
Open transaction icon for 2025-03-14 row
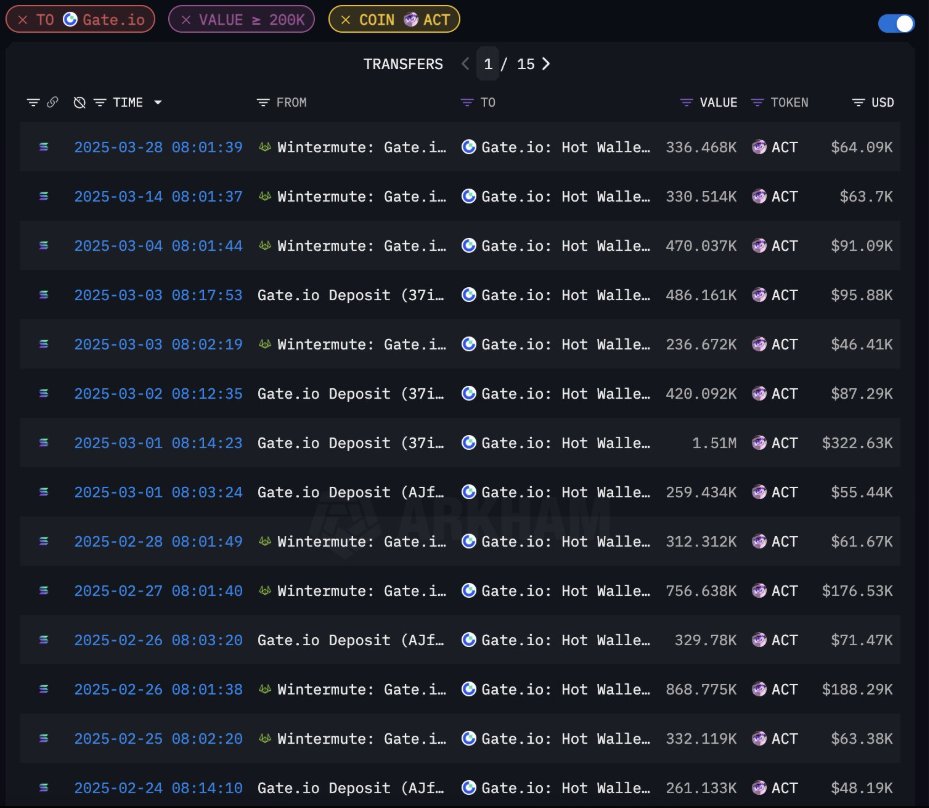pos(43,195)
